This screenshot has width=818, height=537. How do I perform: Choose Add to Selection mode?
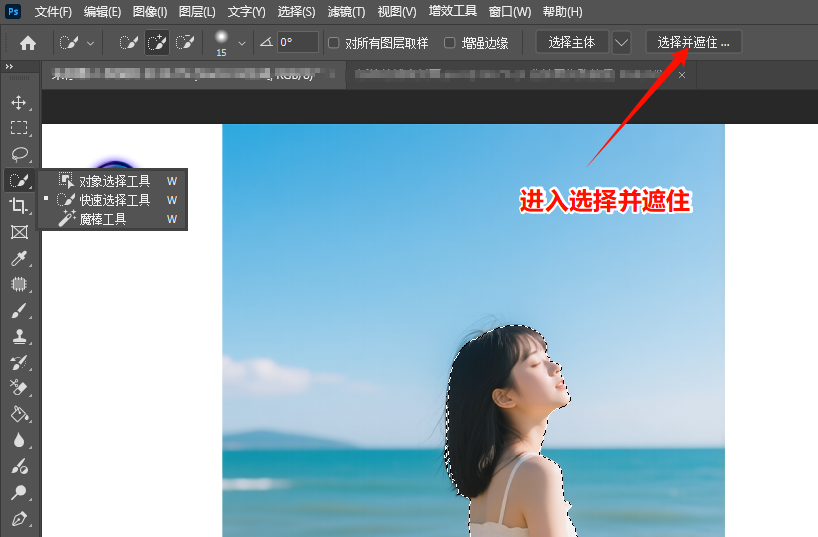[x=157, y=42]
